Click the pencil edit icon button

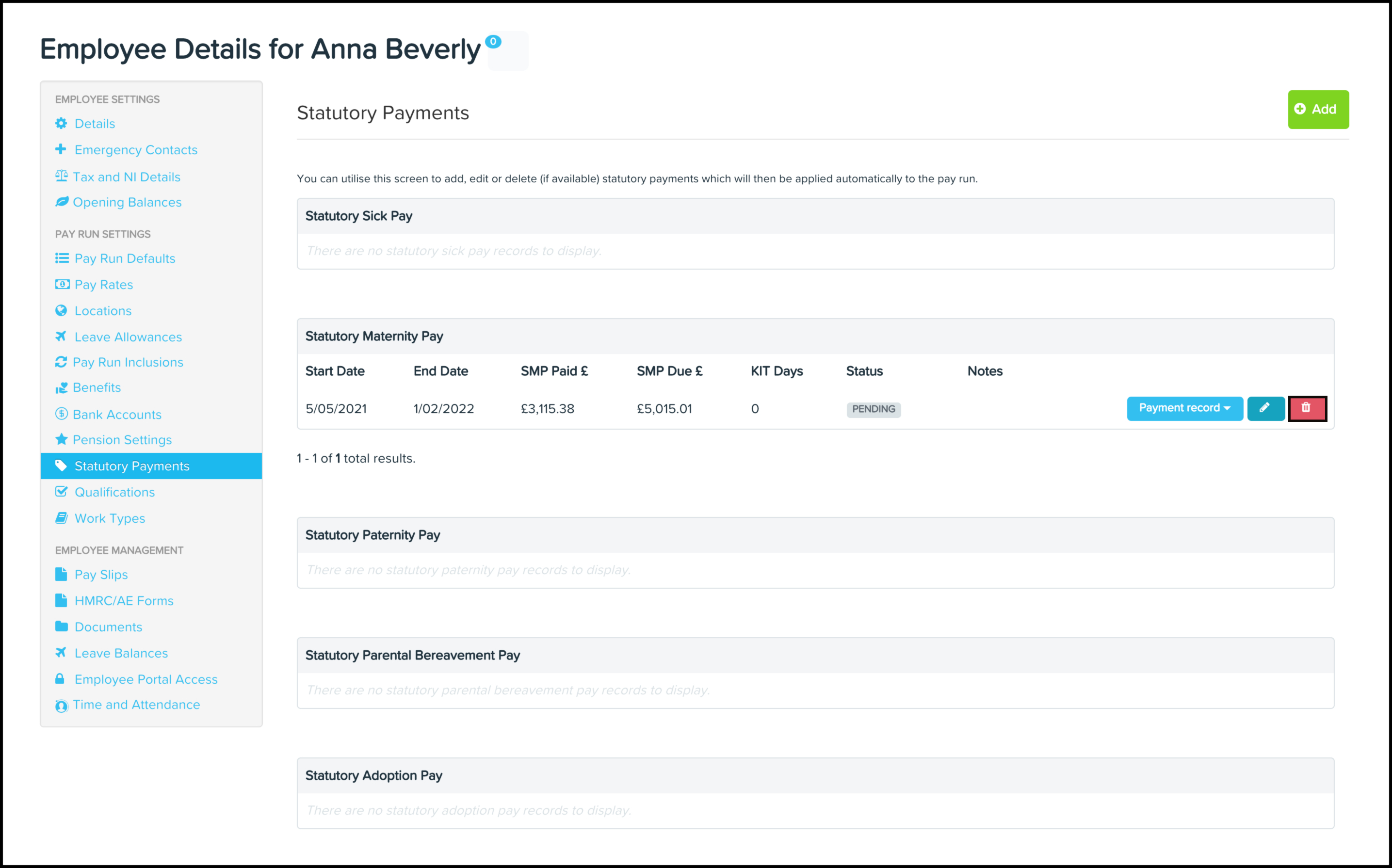point(1264,408)
